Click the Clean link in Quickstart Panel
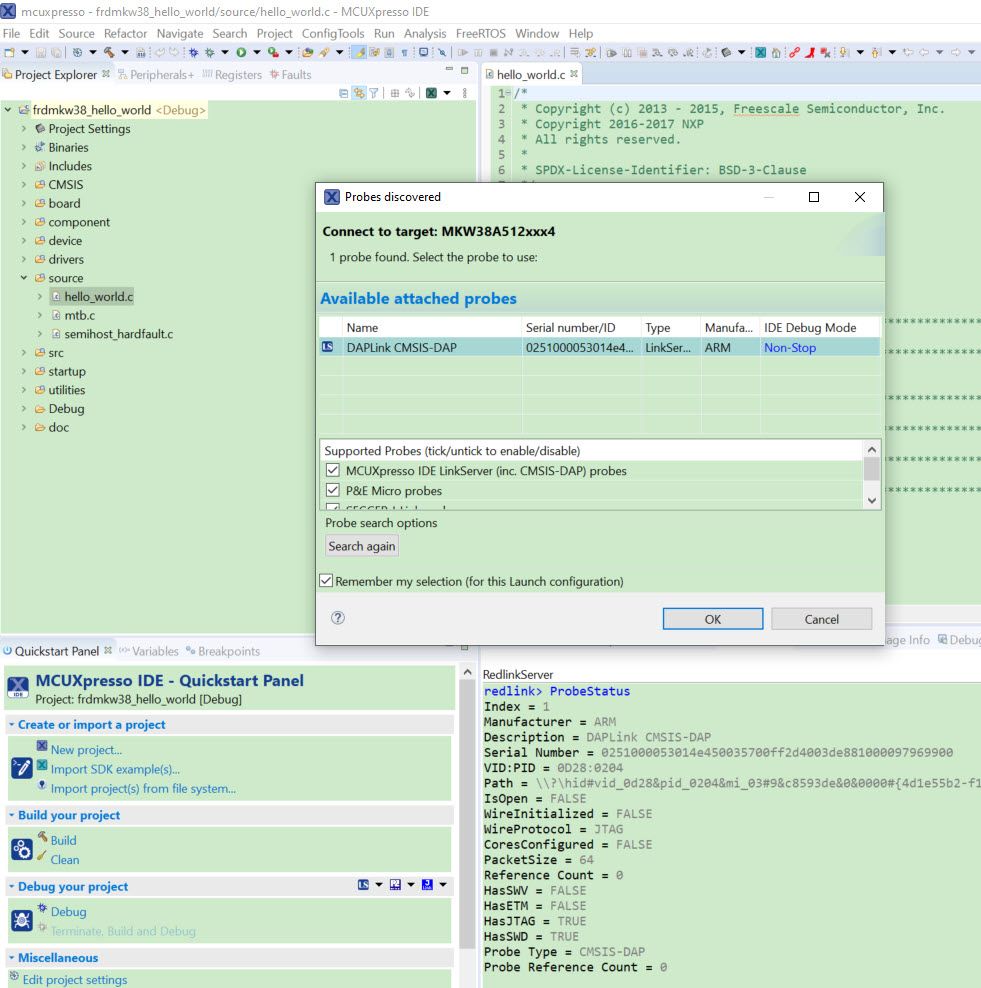Screen dimensions: 981x988 65,859
